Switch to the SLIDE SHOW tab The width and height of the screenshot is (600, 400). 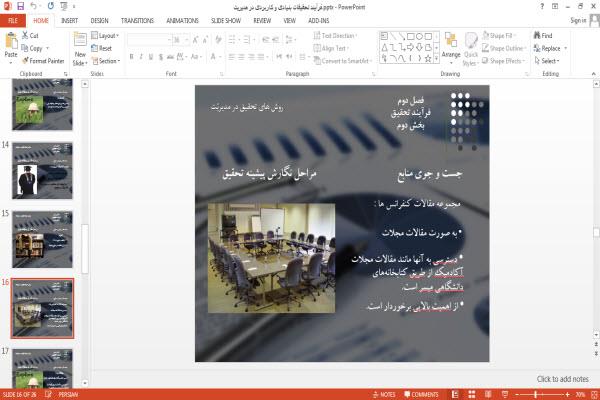tap(226, 21)
